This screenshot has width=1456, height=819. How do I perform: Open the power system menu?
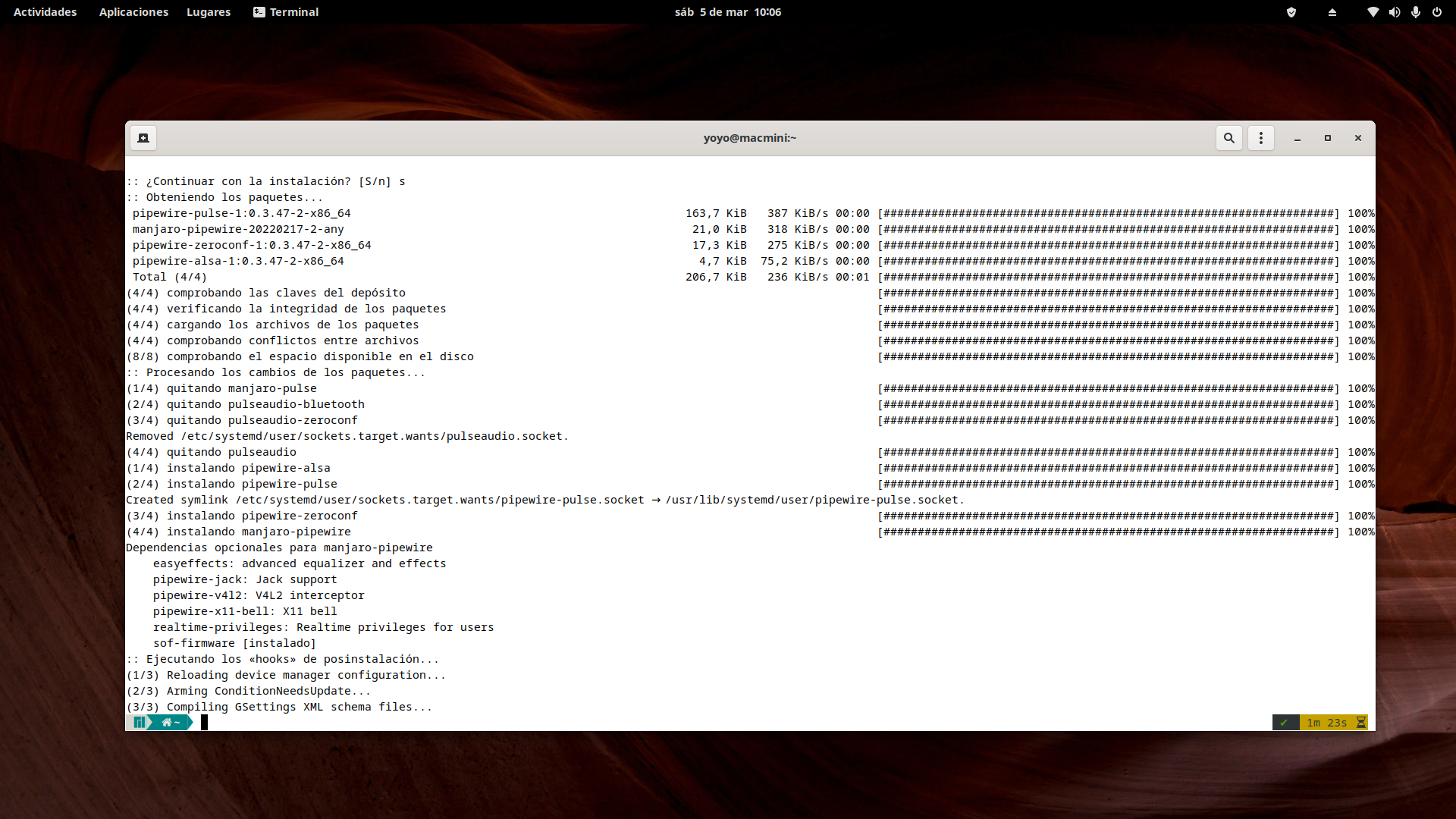coord(1436,12)
